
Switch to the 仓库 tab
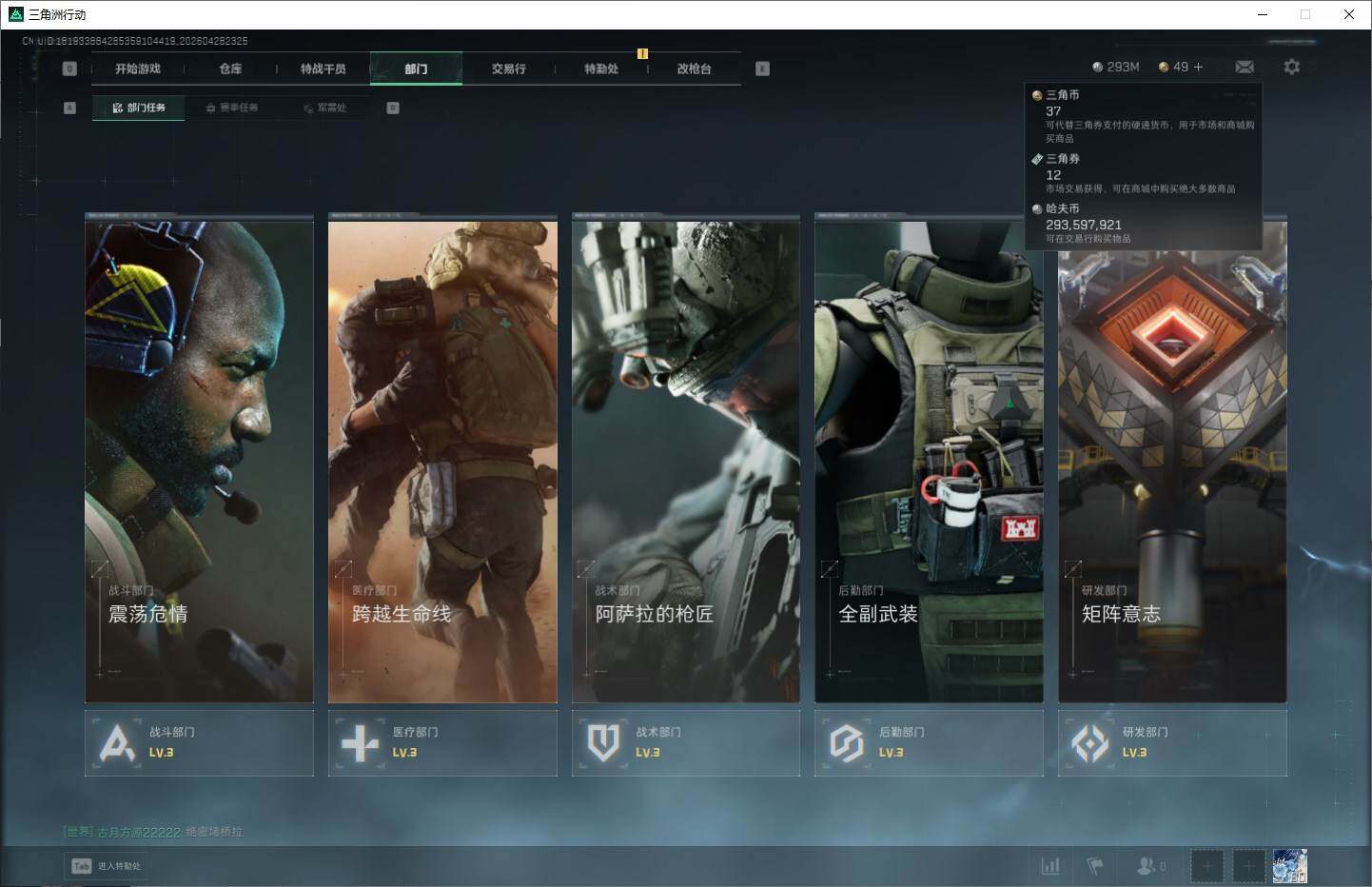point(230,69)
